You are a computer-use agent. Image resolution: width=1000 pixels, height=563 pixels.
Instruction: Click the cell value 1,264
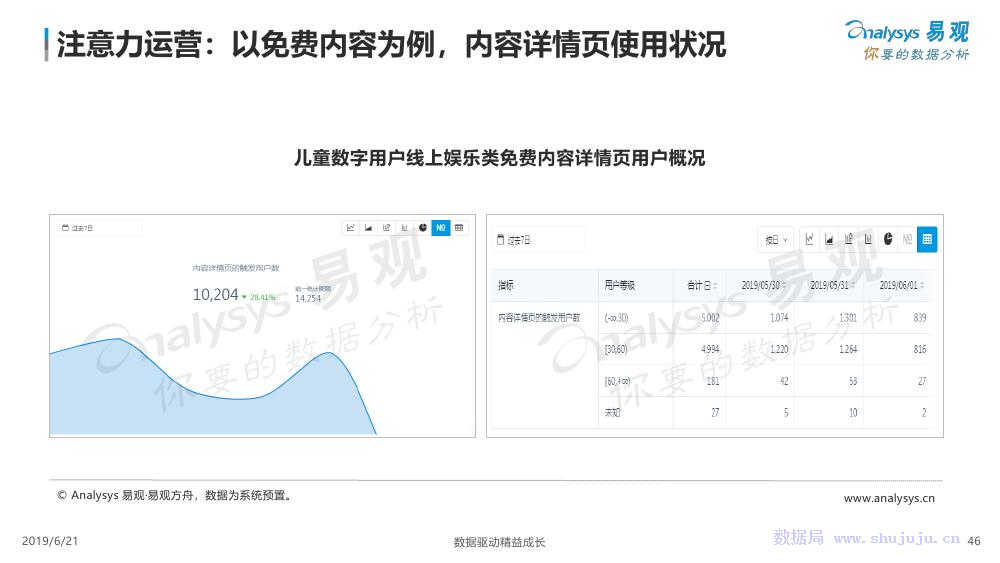point(848,349)
